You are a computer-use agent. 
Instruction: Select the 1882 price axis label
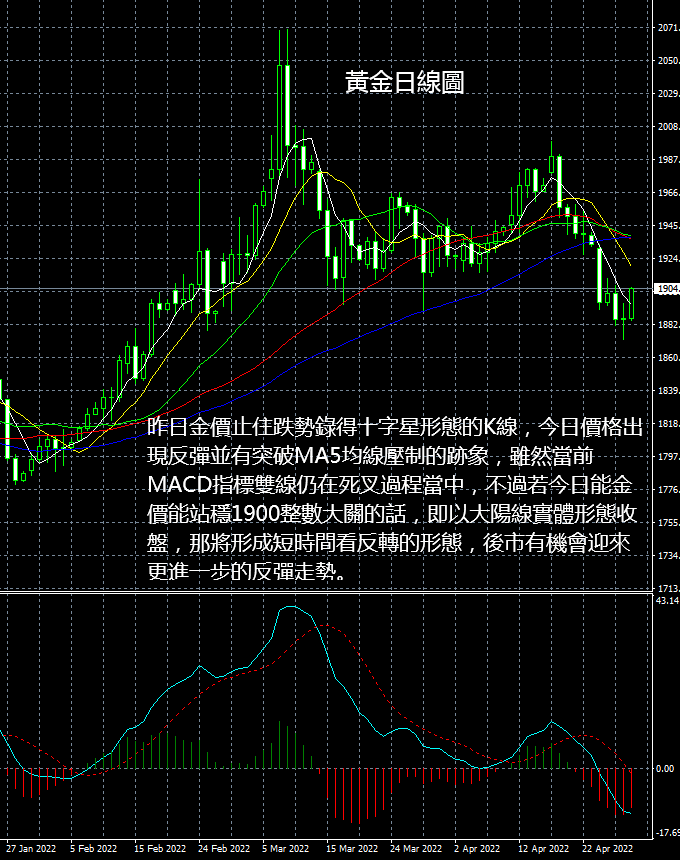click(x=668, y=325)
